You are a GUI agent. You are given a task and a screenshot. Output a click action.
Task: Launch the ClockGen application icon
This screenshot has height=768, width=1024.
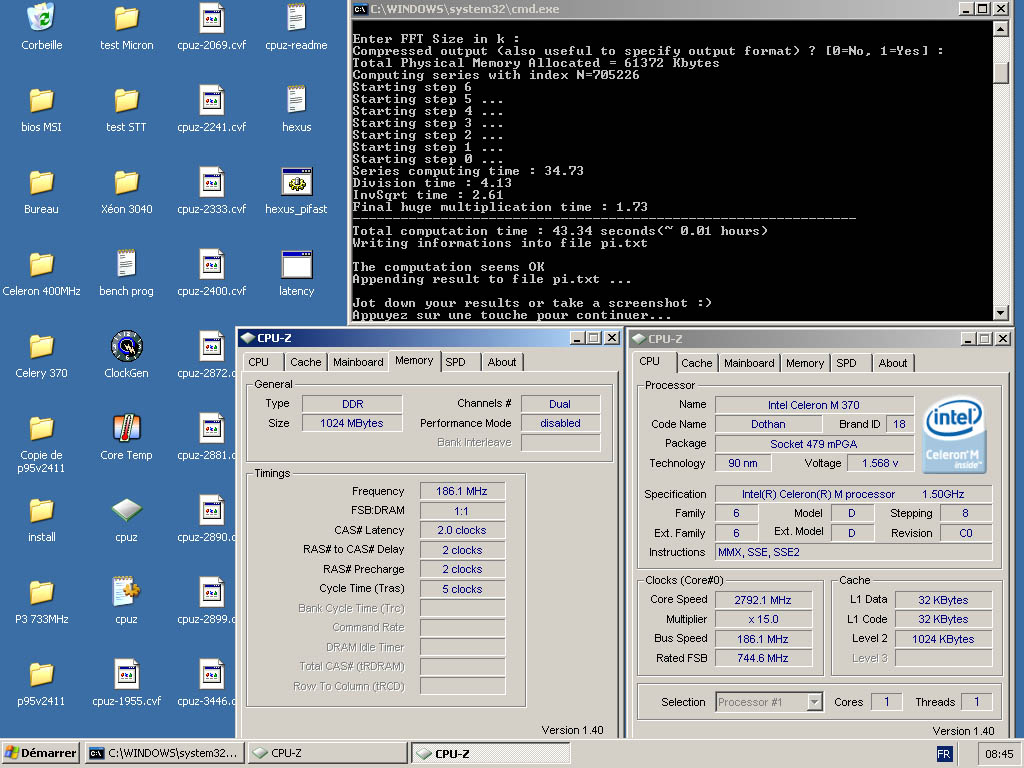pyautogui.click(x=126, y=347)
